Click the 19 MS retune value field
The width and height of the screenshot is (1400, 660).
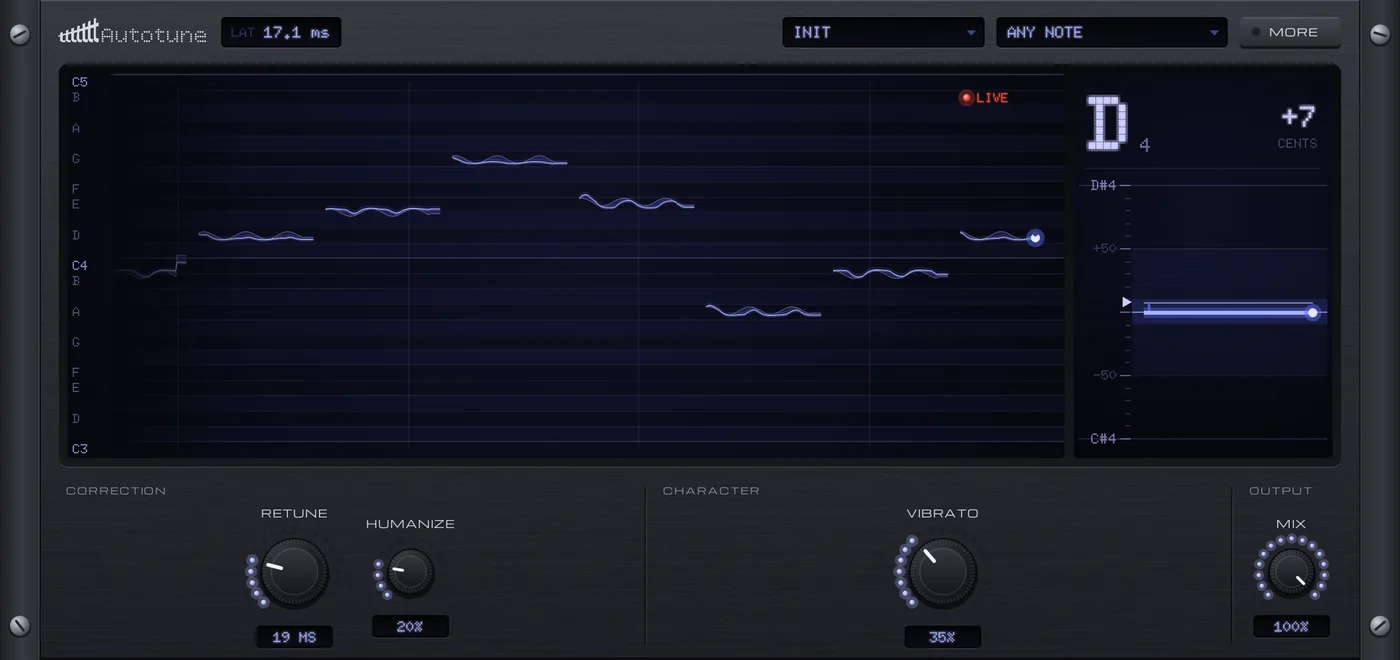tap(294, 637)
